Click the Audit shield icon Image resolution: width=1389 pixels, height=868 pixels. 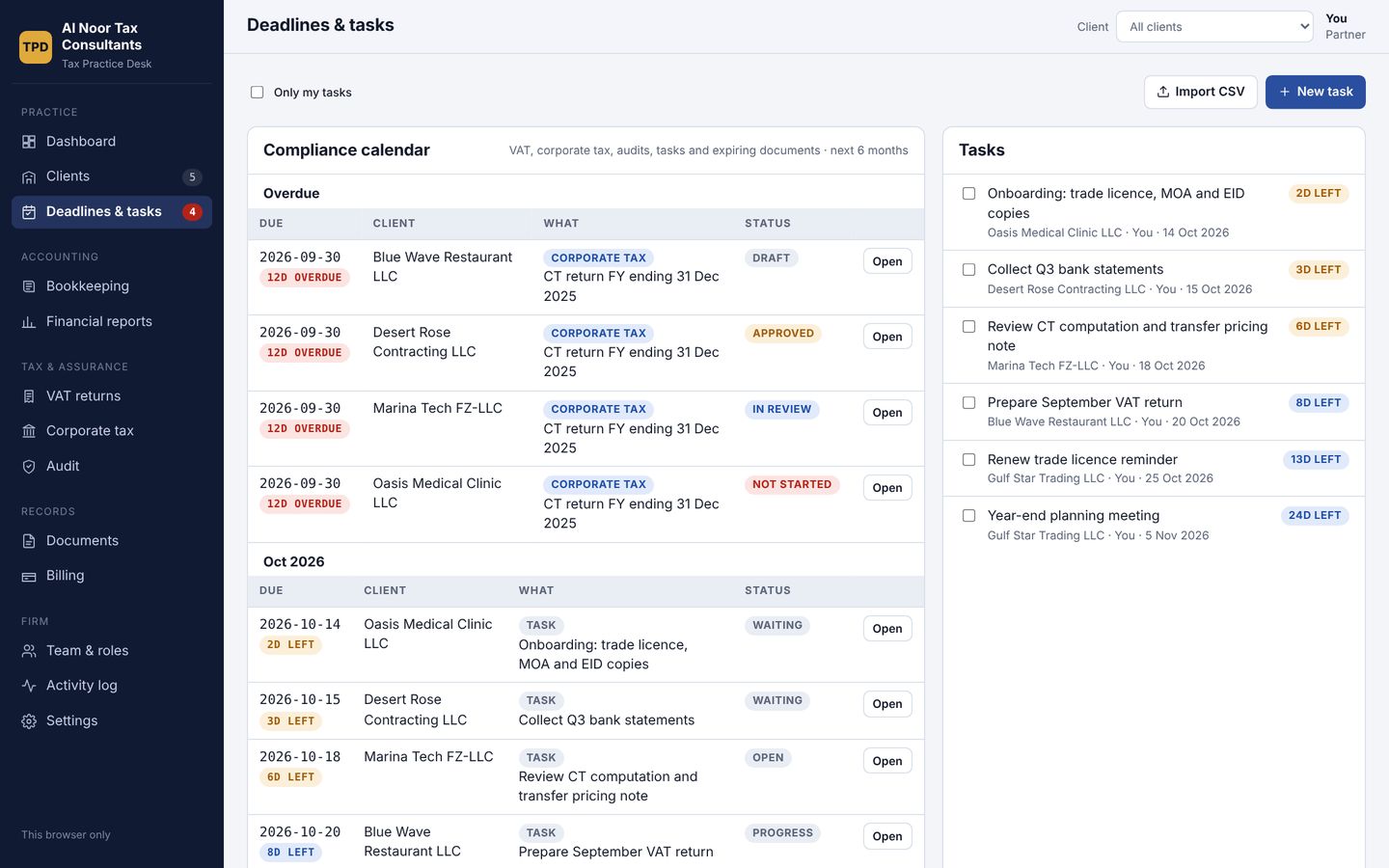[x=29, y=467]
